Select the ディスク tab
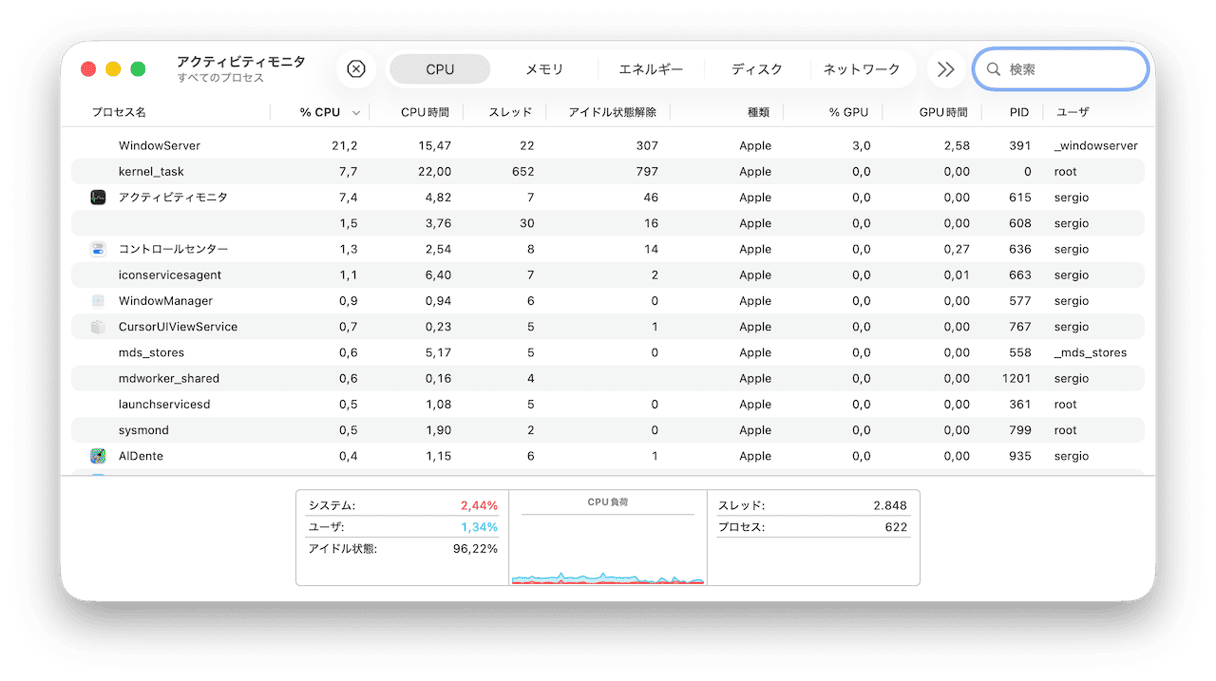 pos(757,70)
